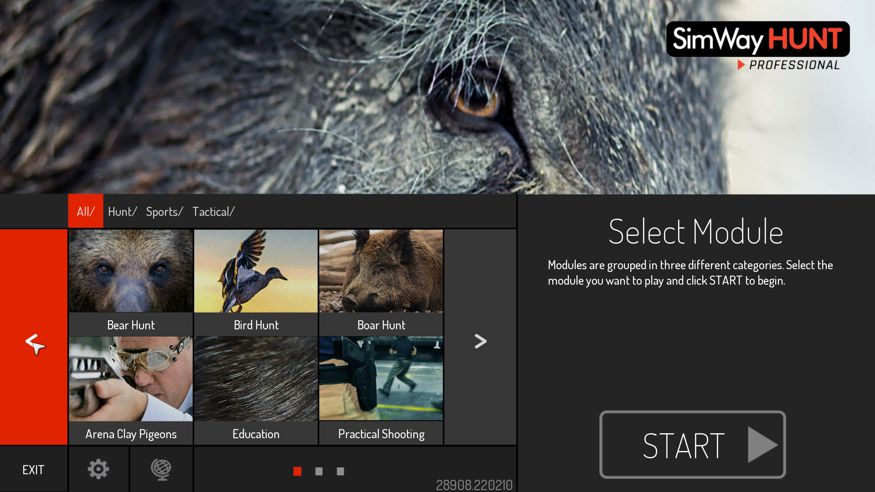Click the EXIT button
The height and width of the screenshot is (492, 875).
coord(33,470)
